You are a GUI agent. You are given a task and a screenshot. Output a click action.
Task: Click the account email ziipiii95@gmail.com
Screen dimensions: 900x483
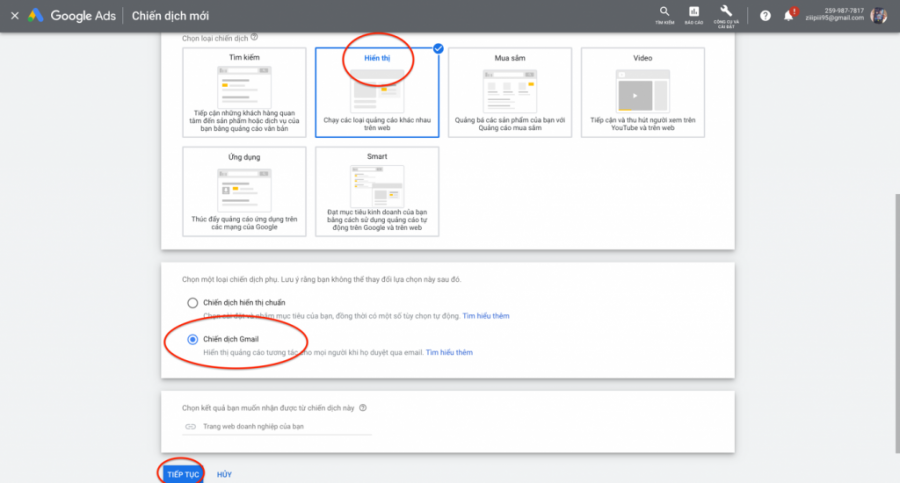(x=834, y=18)
